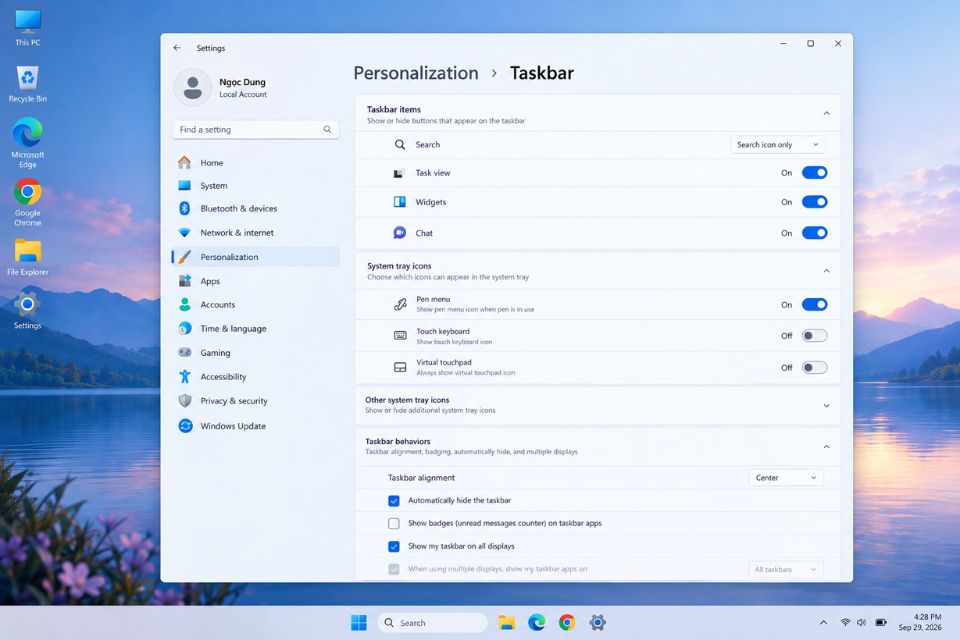Open System settings in the sidebar
960x640 pixels.
(256, 186)
